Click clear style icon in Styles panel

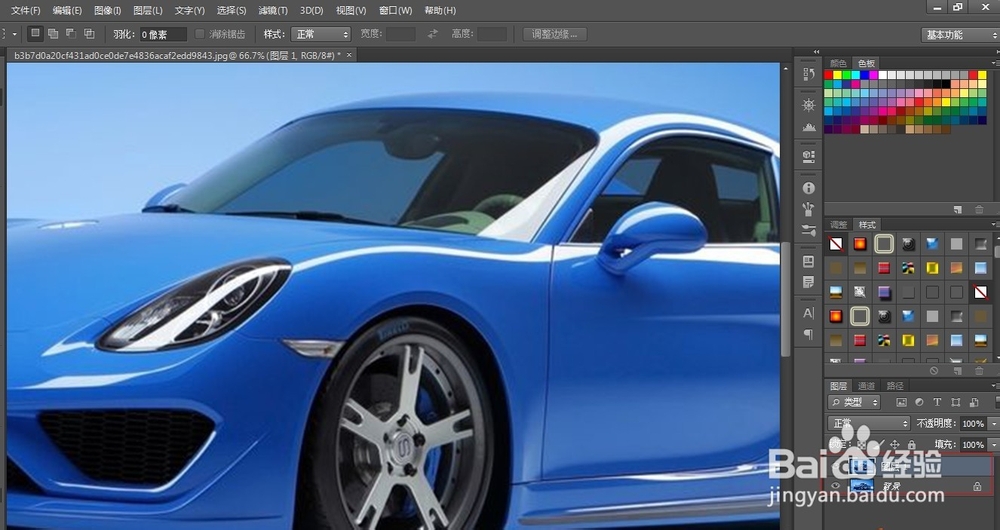pos(934,371)
